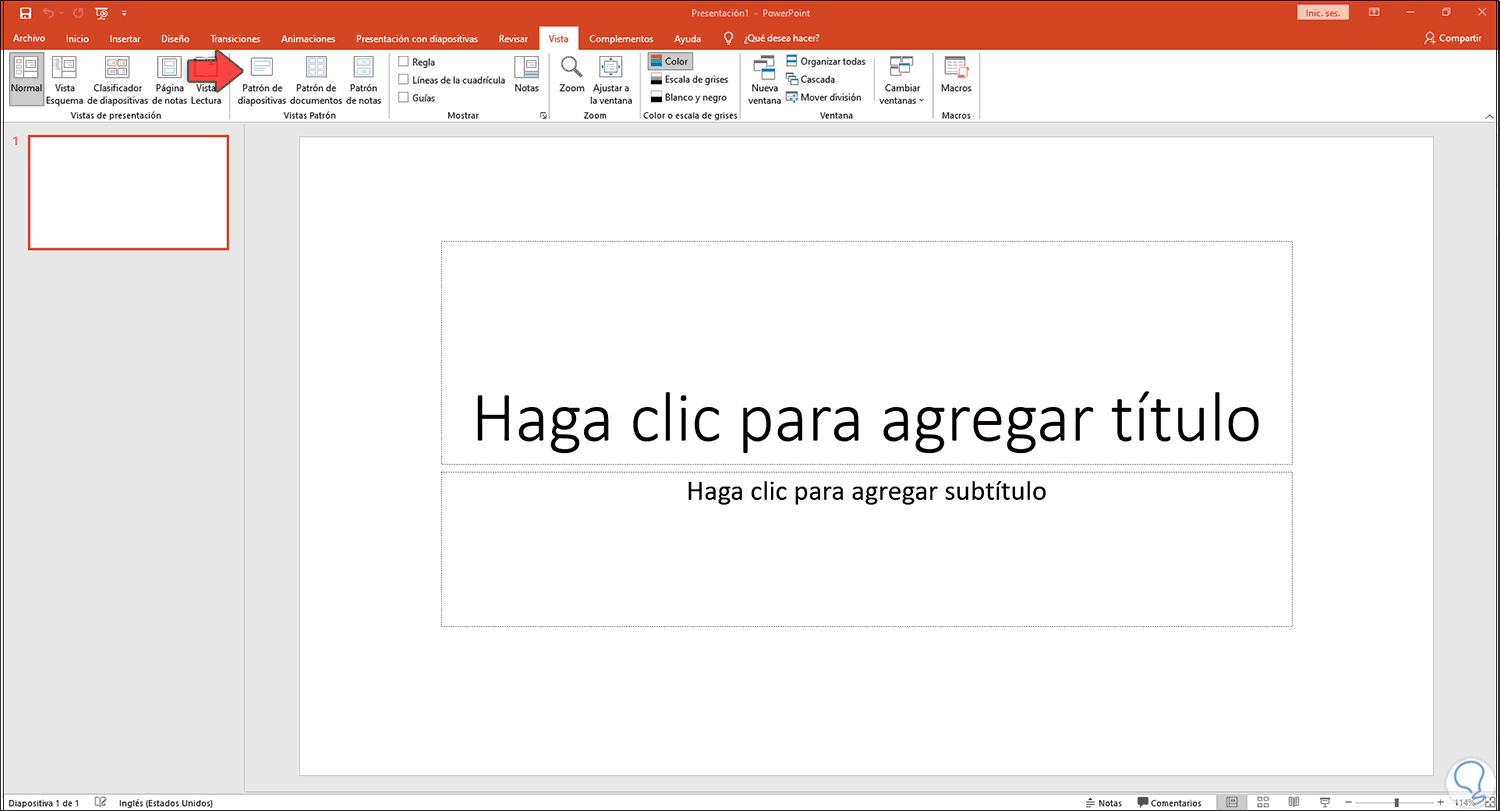
Task: Switch to Reading view from the status bar
Action: click(1294, 802)
